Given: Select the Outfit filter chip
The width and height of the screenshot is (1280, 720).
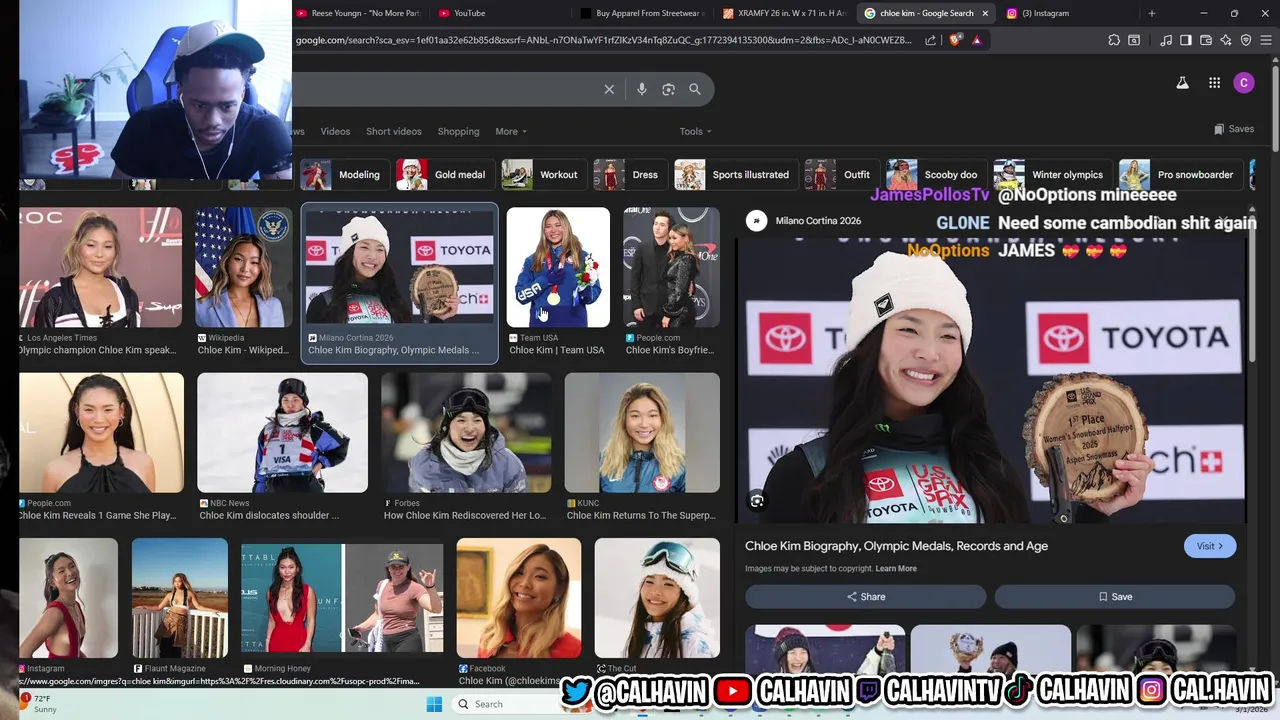Looking at the screenshot, I should click(841, 174).
